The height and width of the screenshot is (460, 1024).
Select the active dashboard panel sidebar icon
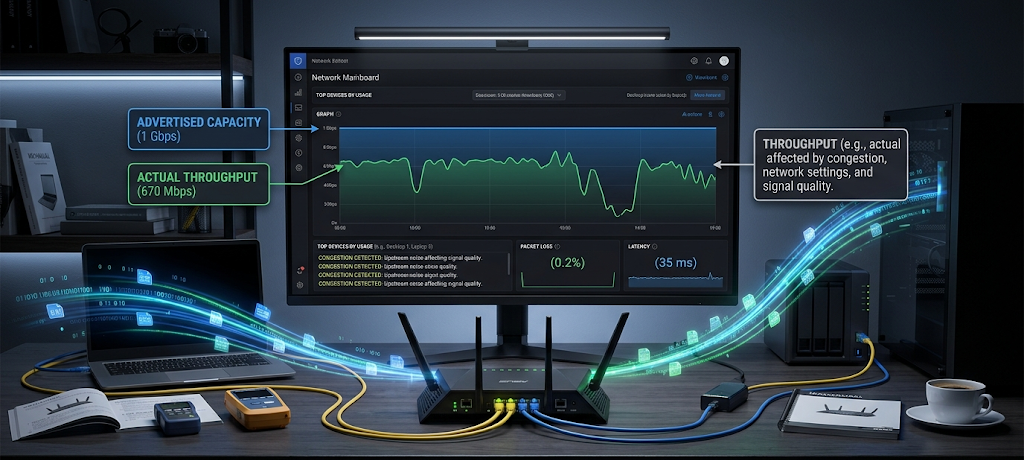point(298,108)
